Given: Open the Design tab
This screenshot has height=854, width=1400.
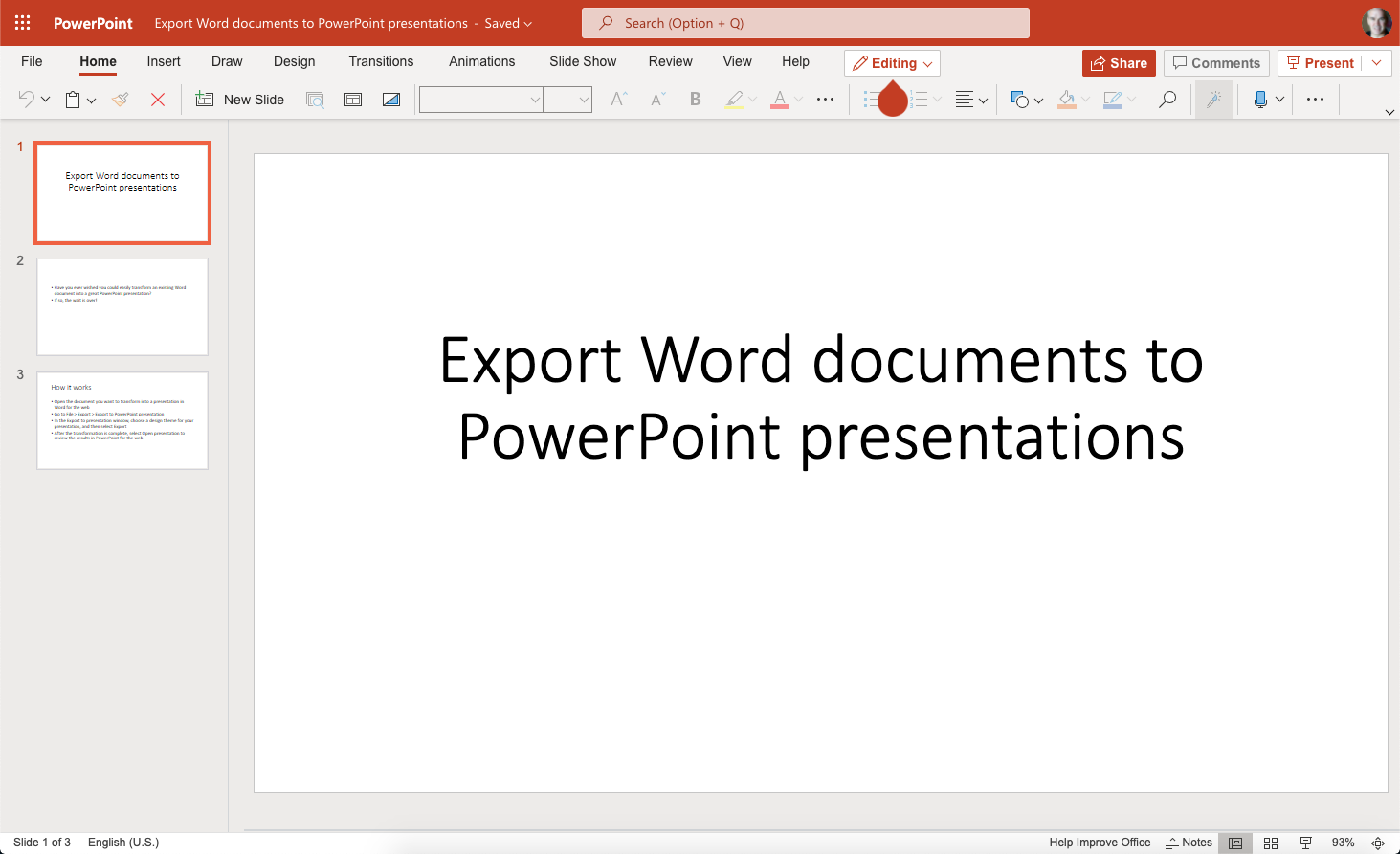Looking at the screenshot, I should 294,61.
